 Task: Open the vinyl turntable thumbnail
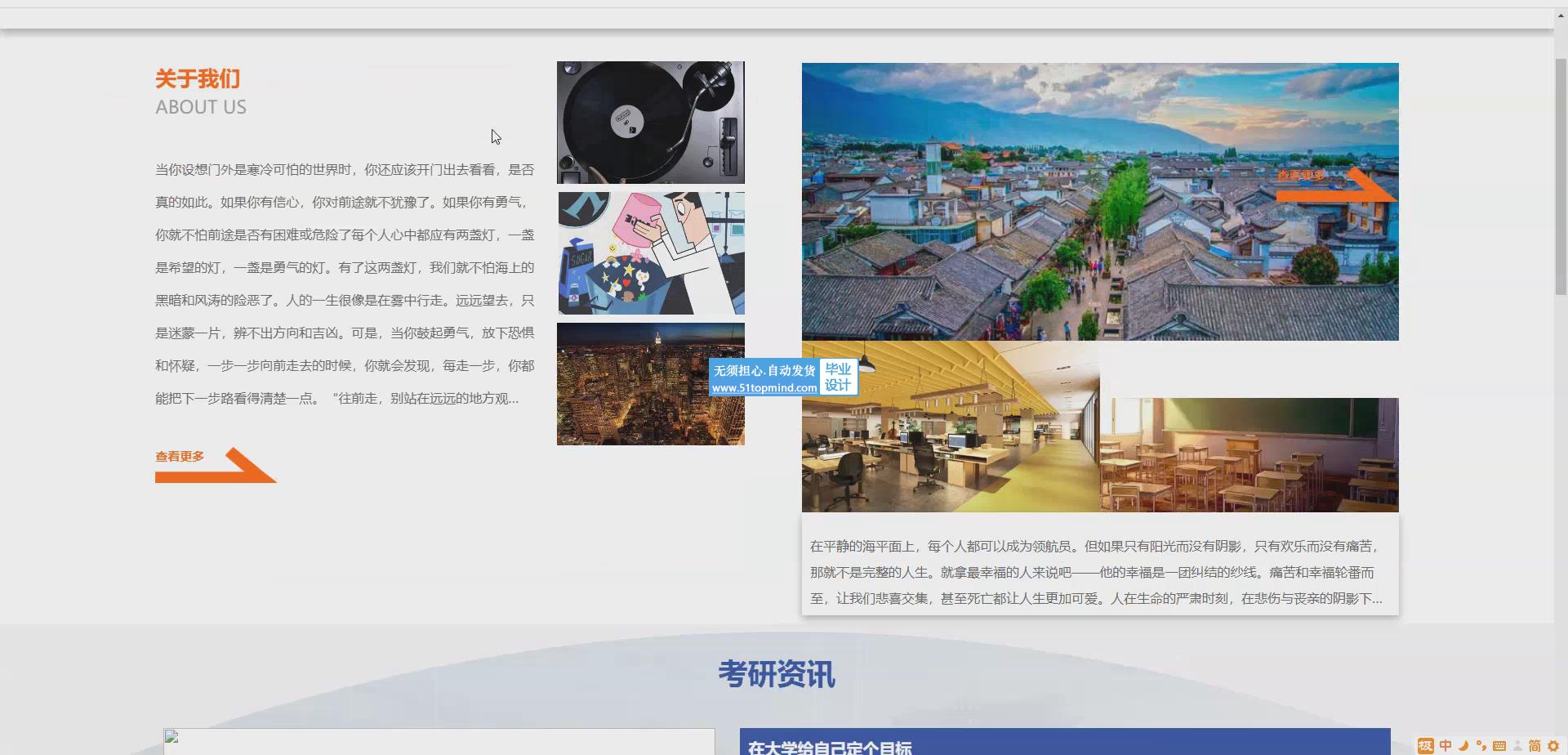[x=651, y=123]
